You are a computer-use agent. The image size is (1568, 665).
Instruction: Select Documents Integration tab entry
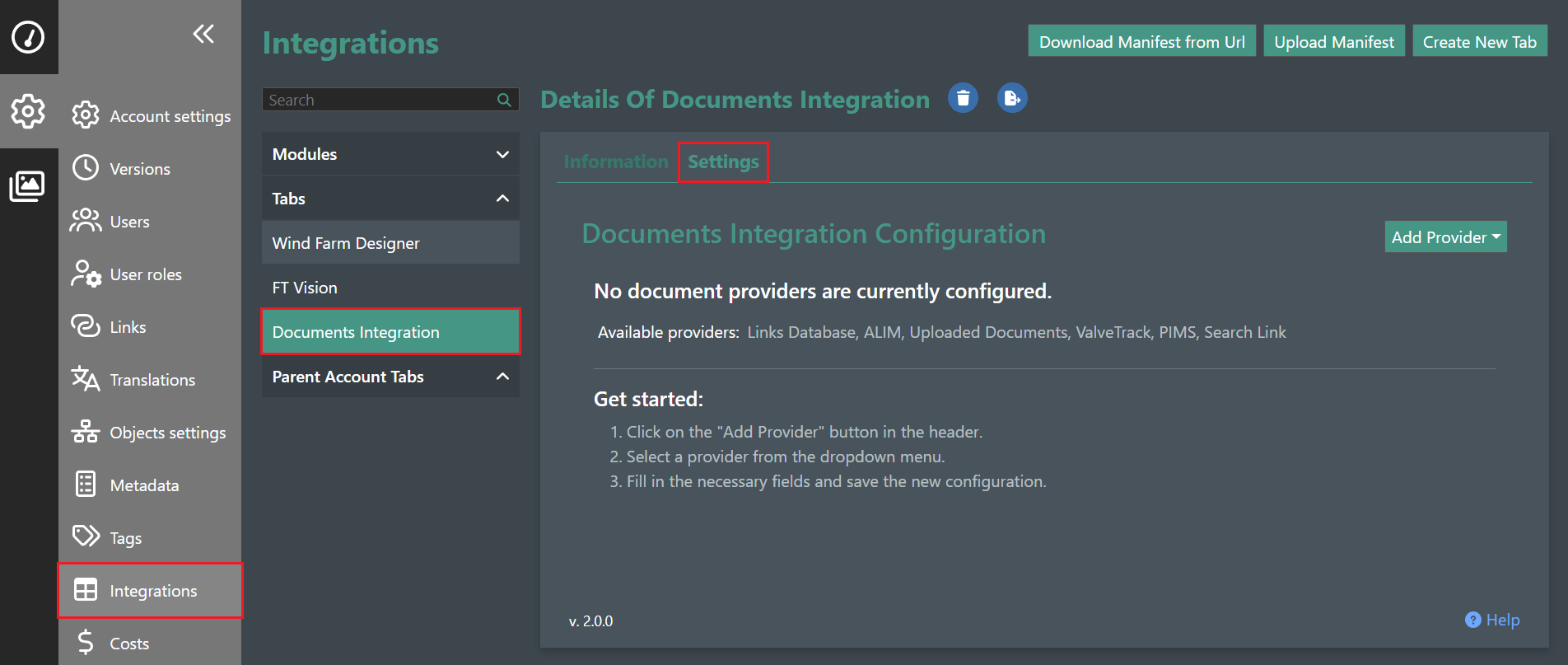[390, 332]
